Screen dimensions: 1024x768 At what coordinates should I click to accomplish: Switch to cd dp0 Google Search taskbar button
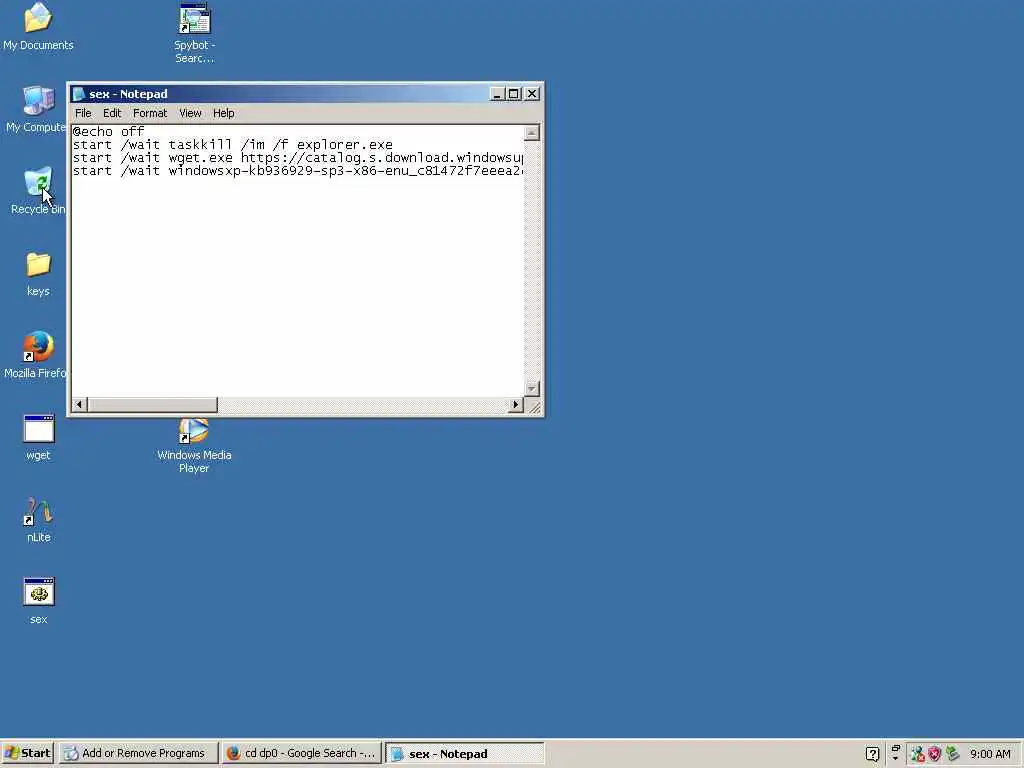(x=302, y=753)
